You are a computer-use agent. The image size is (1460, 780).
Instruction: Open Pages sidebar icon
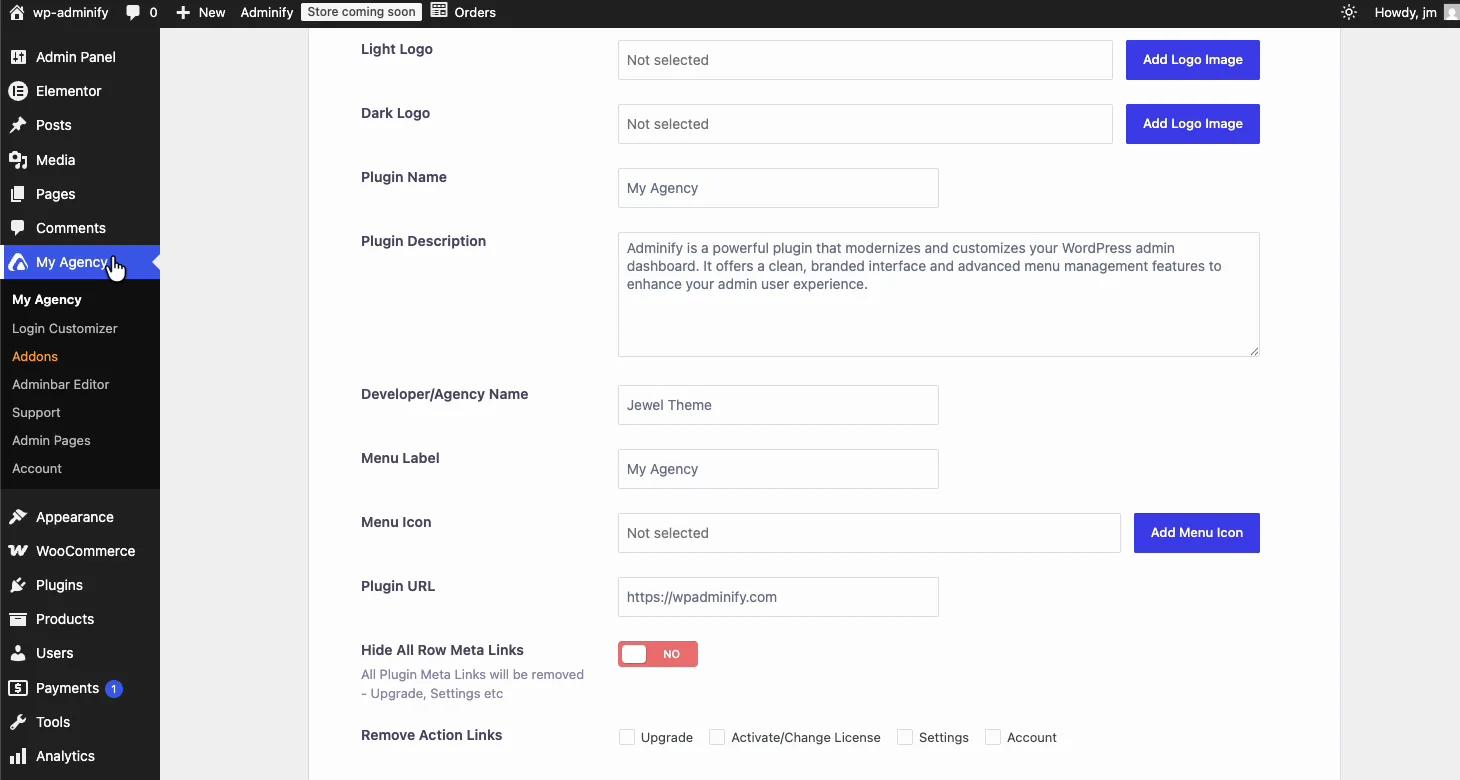click(x=18, y=194)
